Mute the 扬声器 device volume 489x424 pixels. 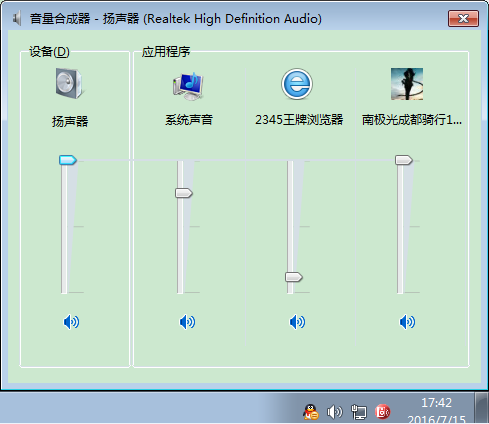71,322
